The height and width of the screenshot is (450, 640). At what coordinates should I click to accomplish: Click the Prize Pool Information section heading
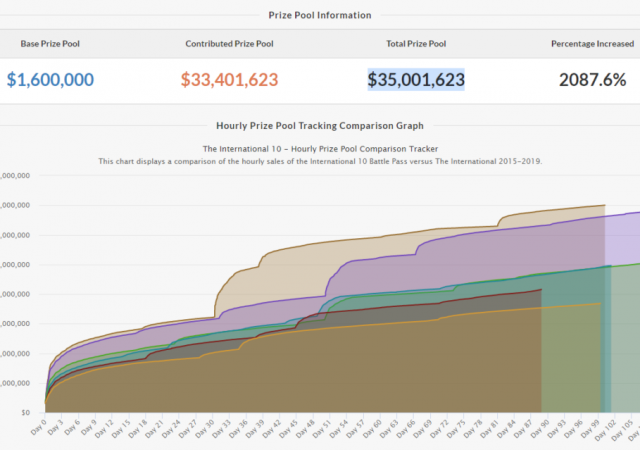320,15
